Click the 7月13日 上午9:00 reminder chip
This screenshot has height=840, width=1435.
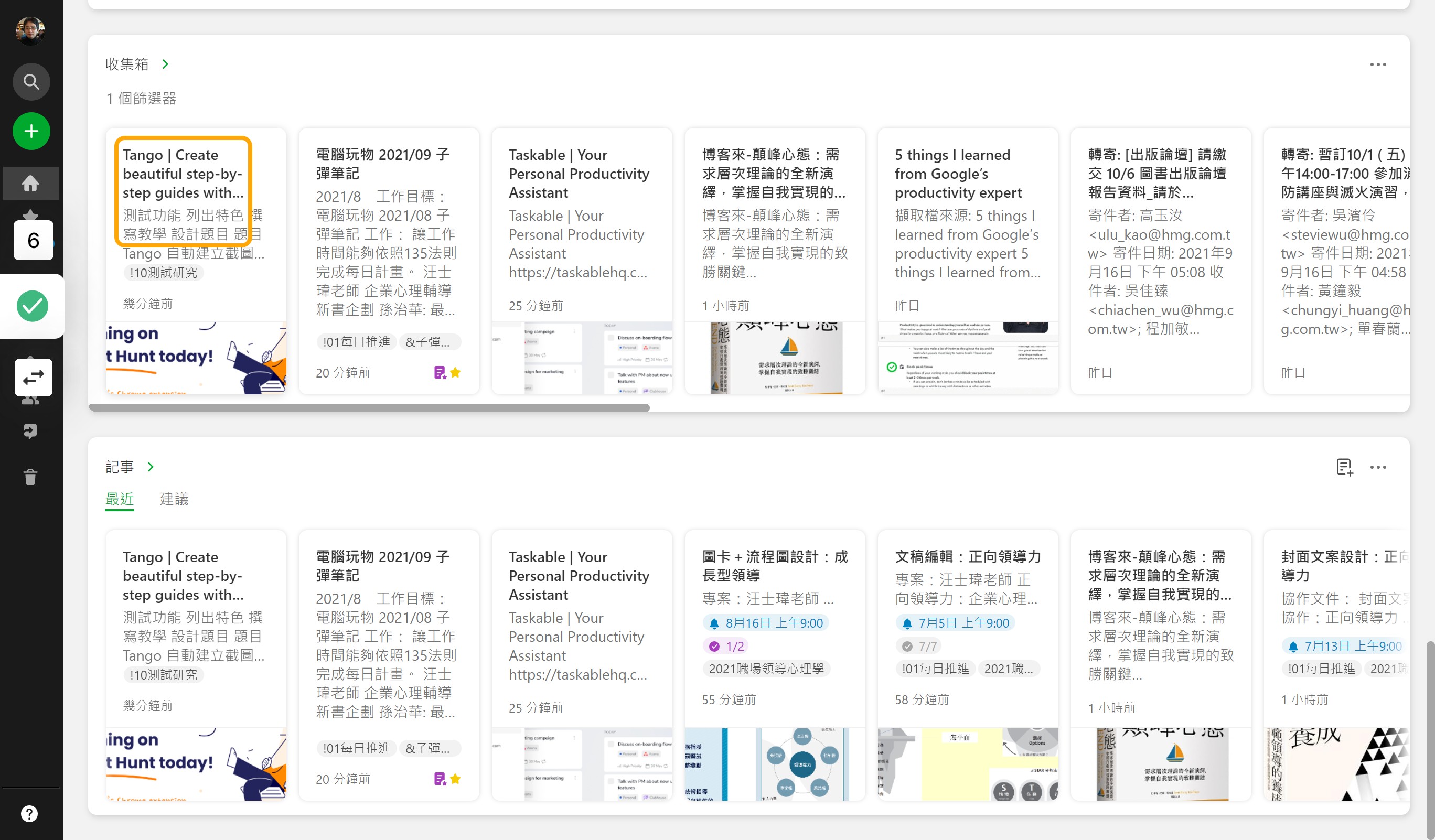point(1345,647)
